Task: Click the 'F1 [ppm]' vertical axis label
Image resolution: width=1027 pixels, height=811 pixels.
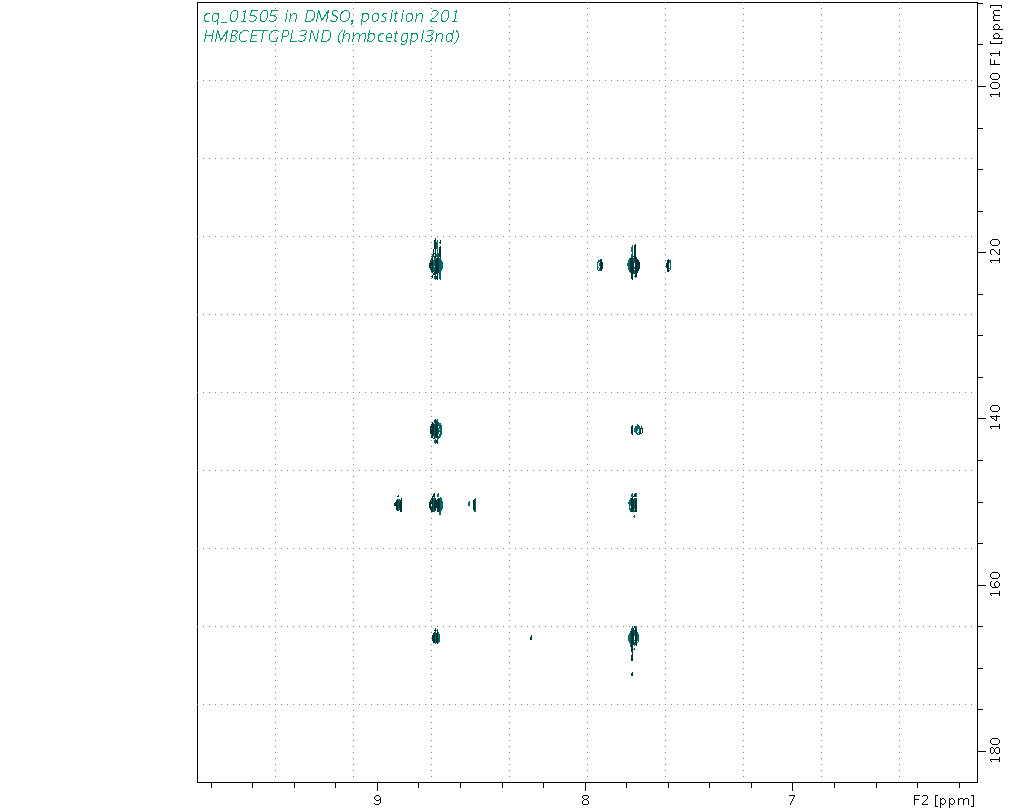Action: [x=996, y=34]
